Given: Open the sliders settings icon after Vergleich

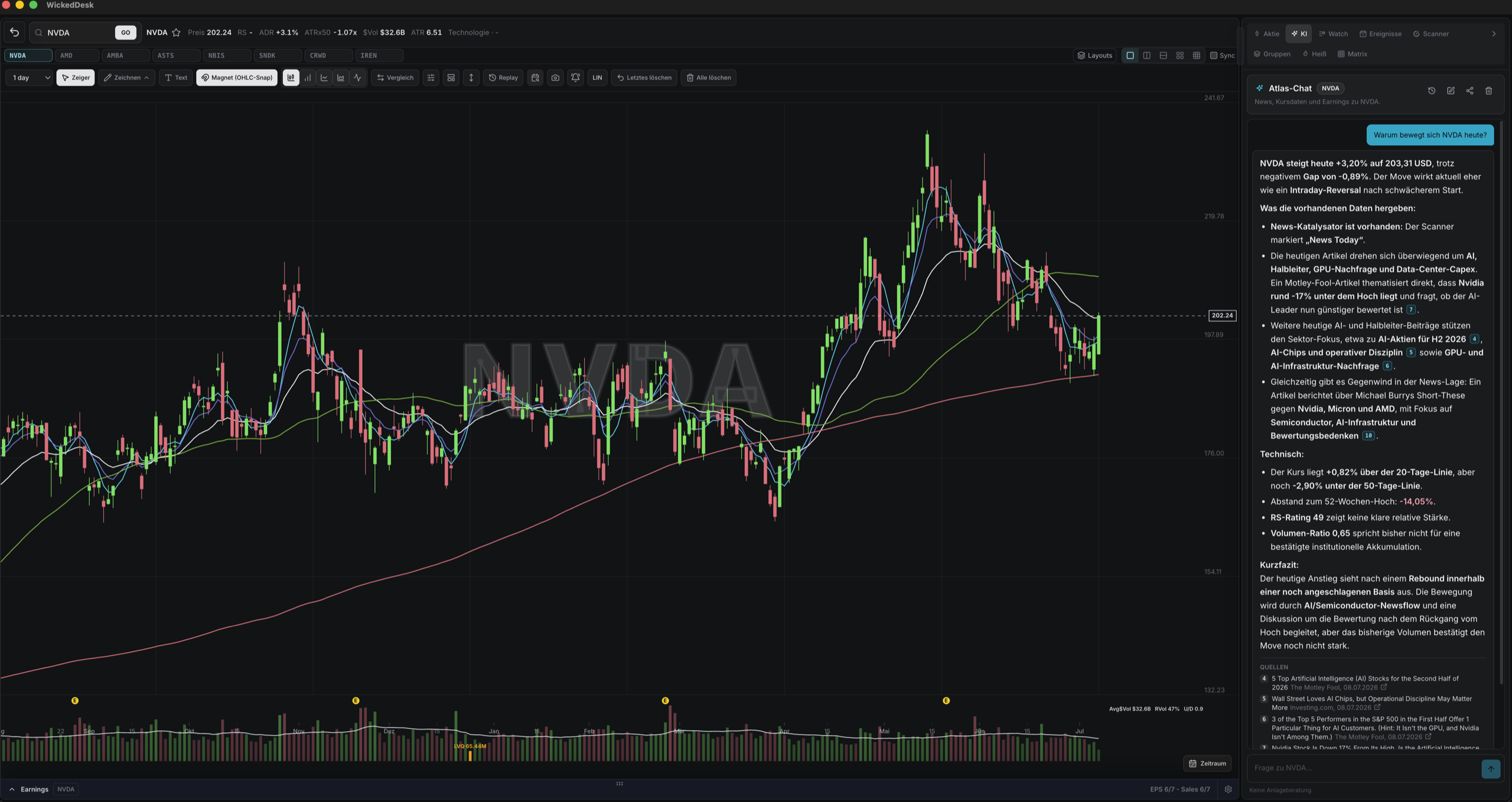Looking at the screenshot, I should [431, 77].
